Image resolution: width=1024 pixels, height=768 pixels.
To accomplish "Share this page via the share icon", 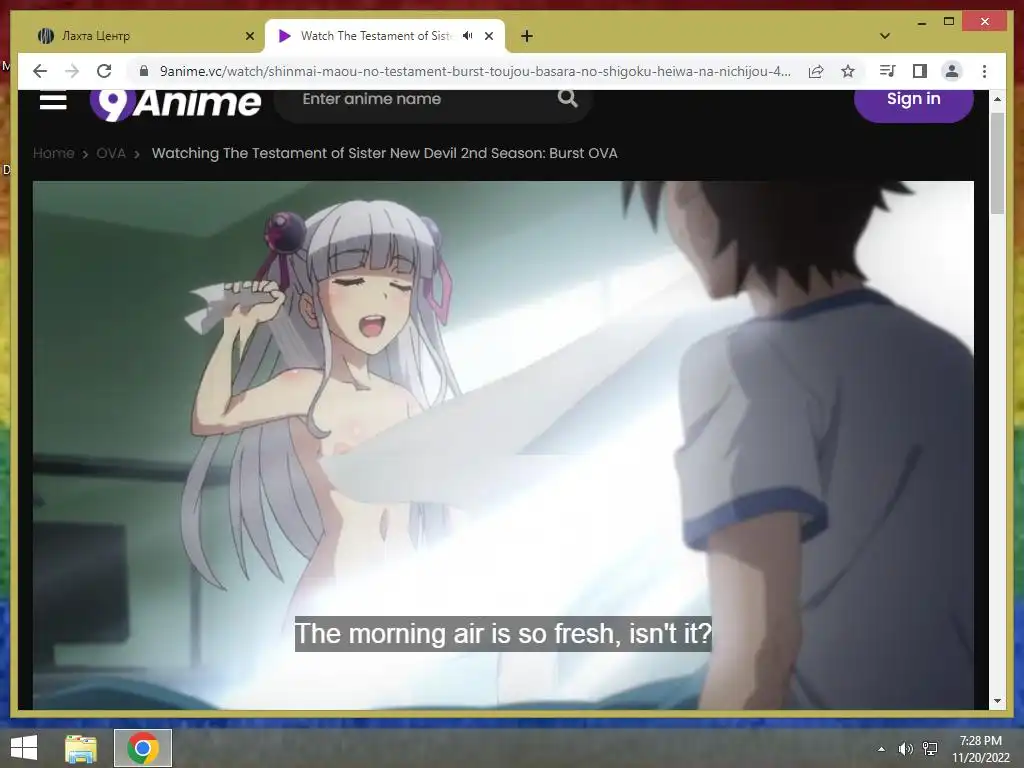I will (816, 71).
